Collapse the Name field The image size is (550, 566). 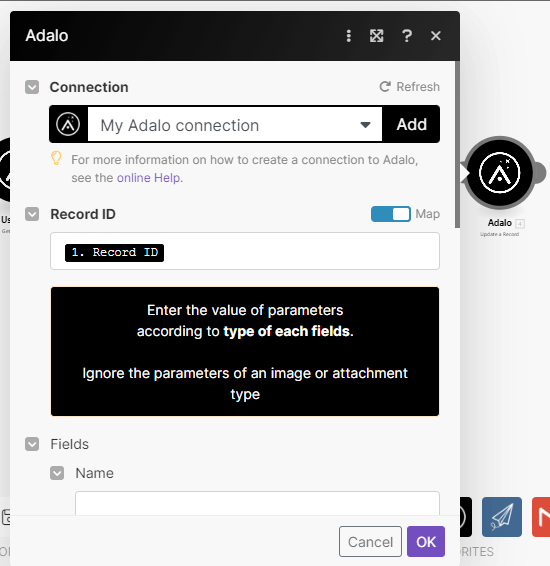tap(57, 473)
